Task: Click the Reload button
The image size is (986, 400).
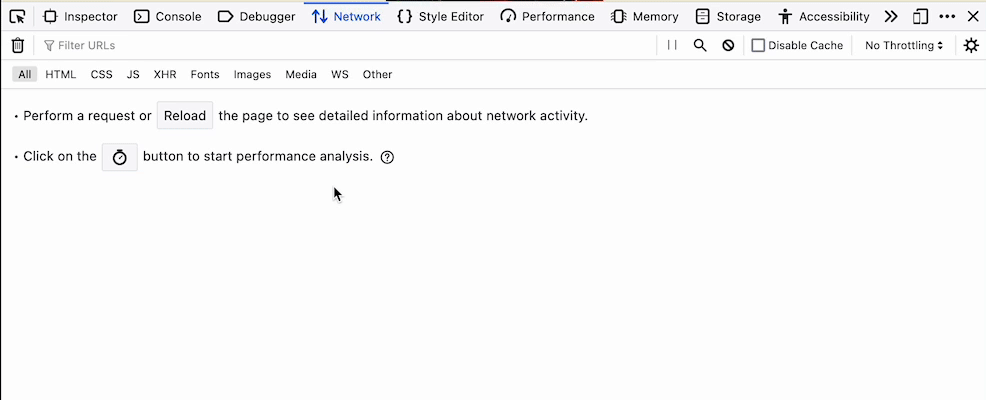Action: [185, 115]
